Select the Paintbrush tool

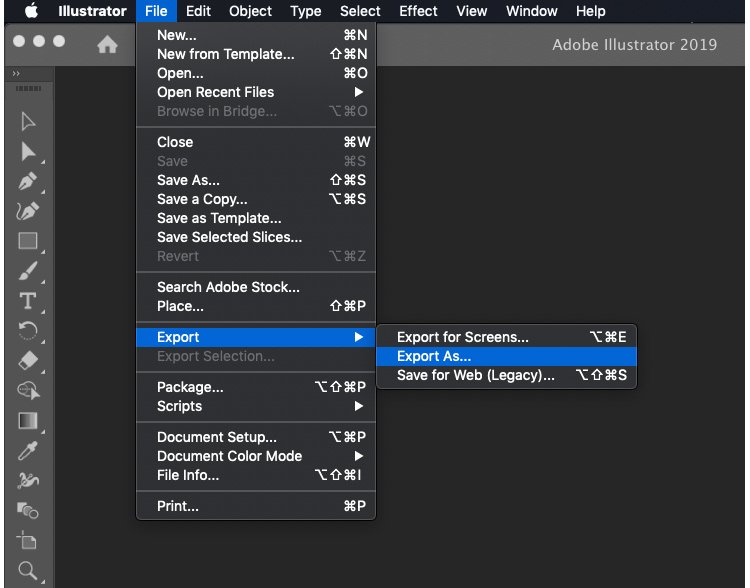pyautogui.click(x=28, y=271)
